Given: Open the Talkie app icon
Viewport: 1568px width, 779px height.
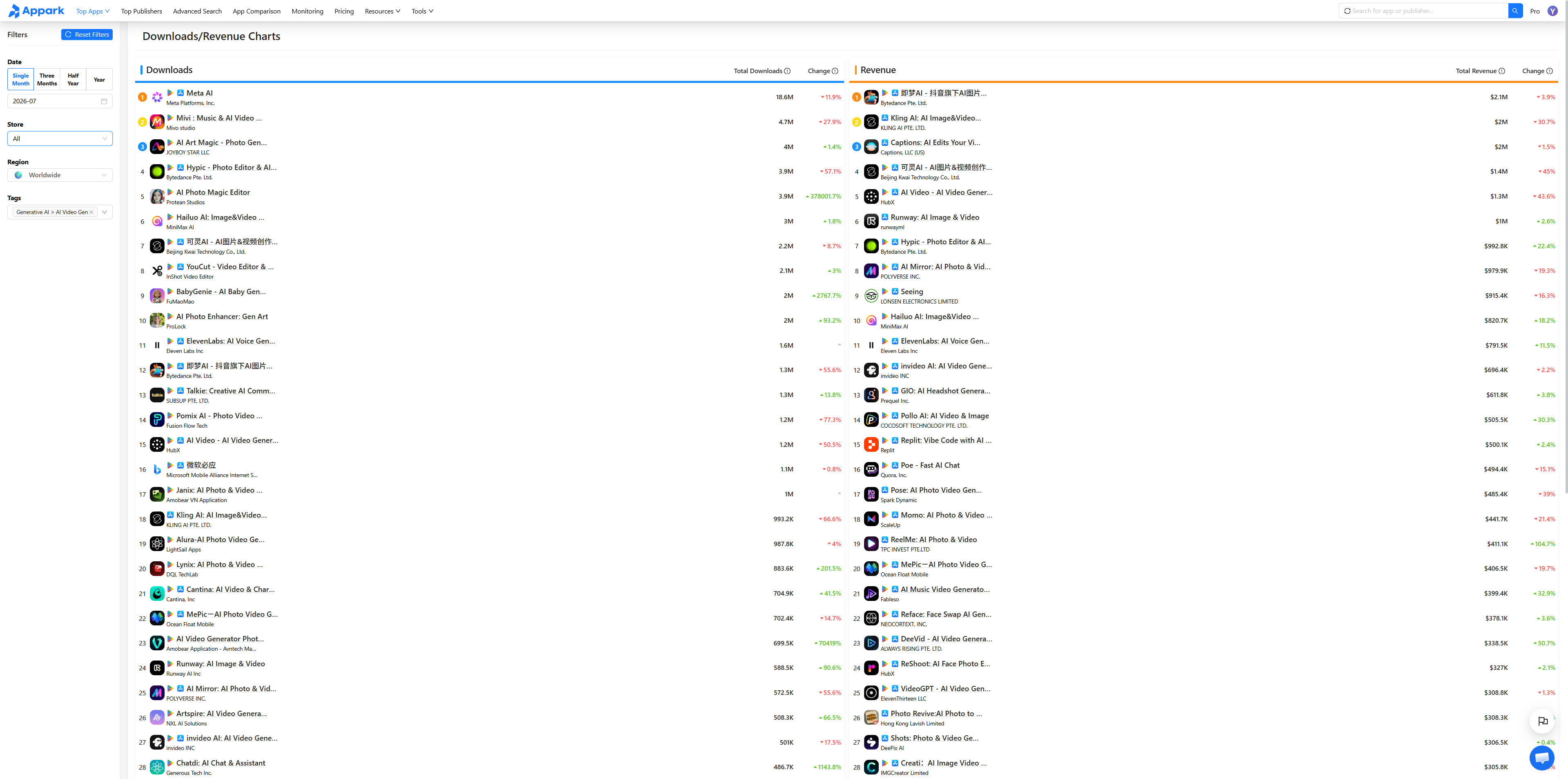Looking at the screenshot, I should [x=157, y=395].
